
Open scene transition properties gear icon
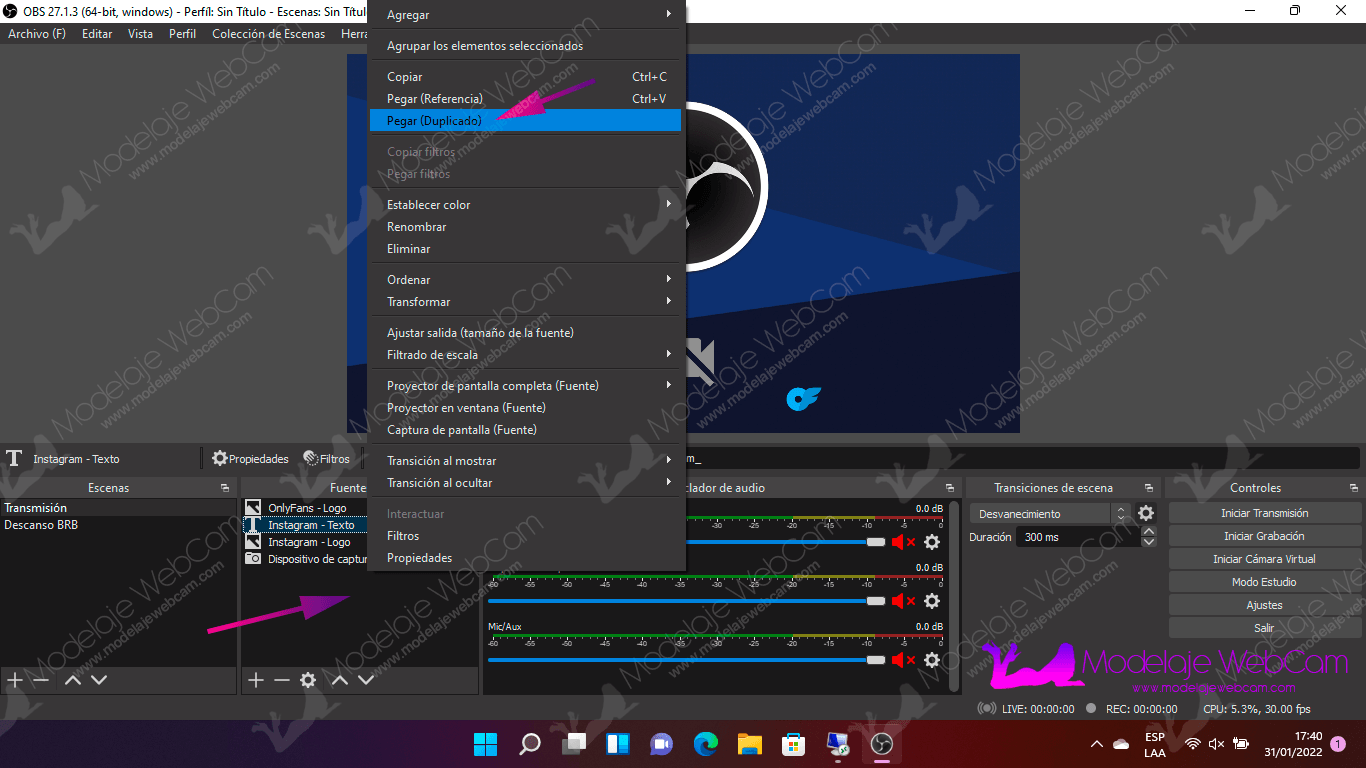(x=1146, y=513)
